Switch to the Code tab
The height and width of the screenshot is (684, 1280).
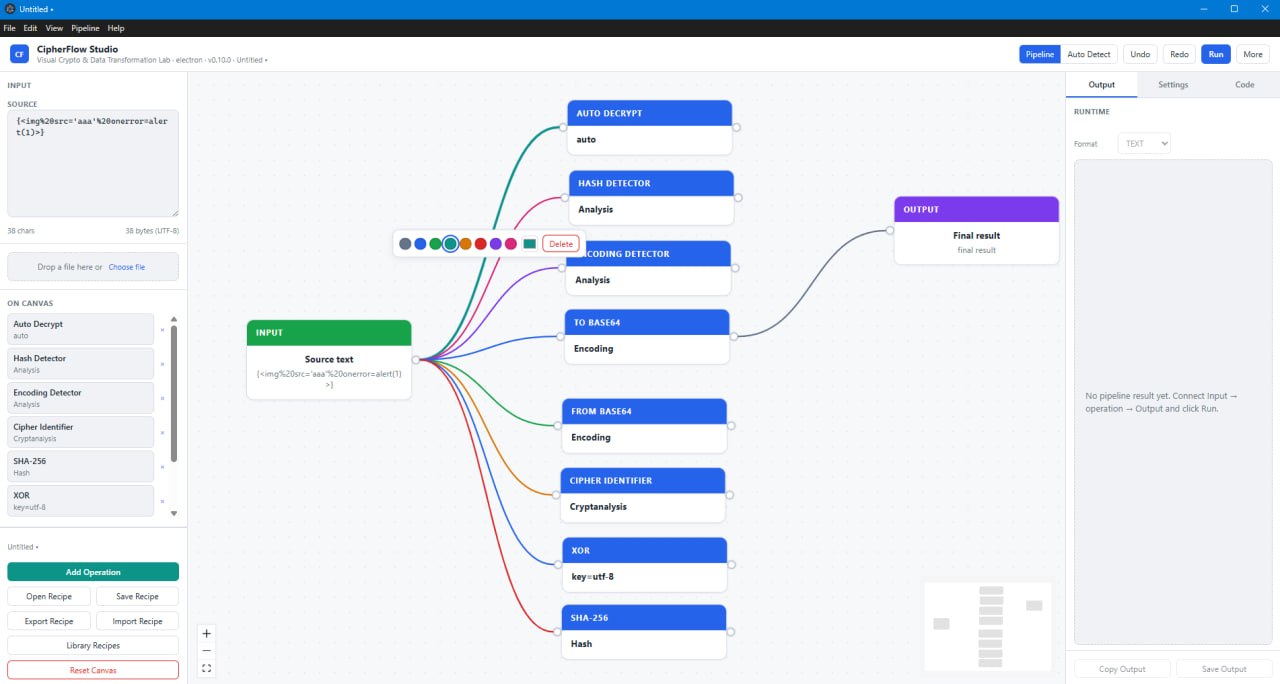[x=1245, y=85]
